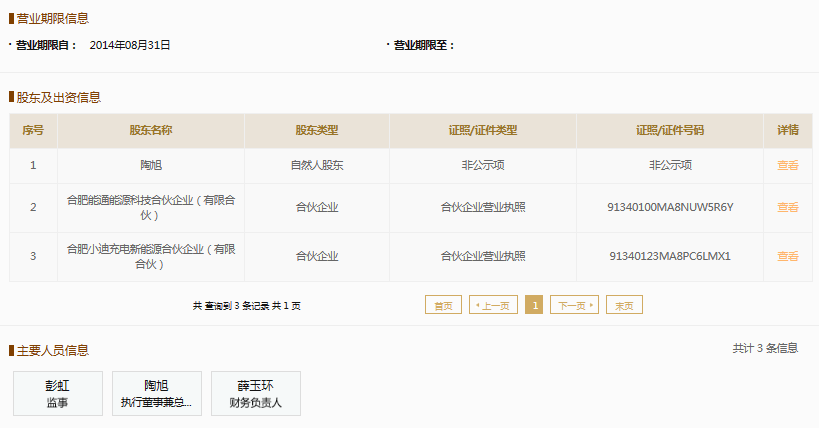The height and width of the screenshot is (428, 819).
Task: Click the 证照/证件号码 column header
Action: coord(670,131)
